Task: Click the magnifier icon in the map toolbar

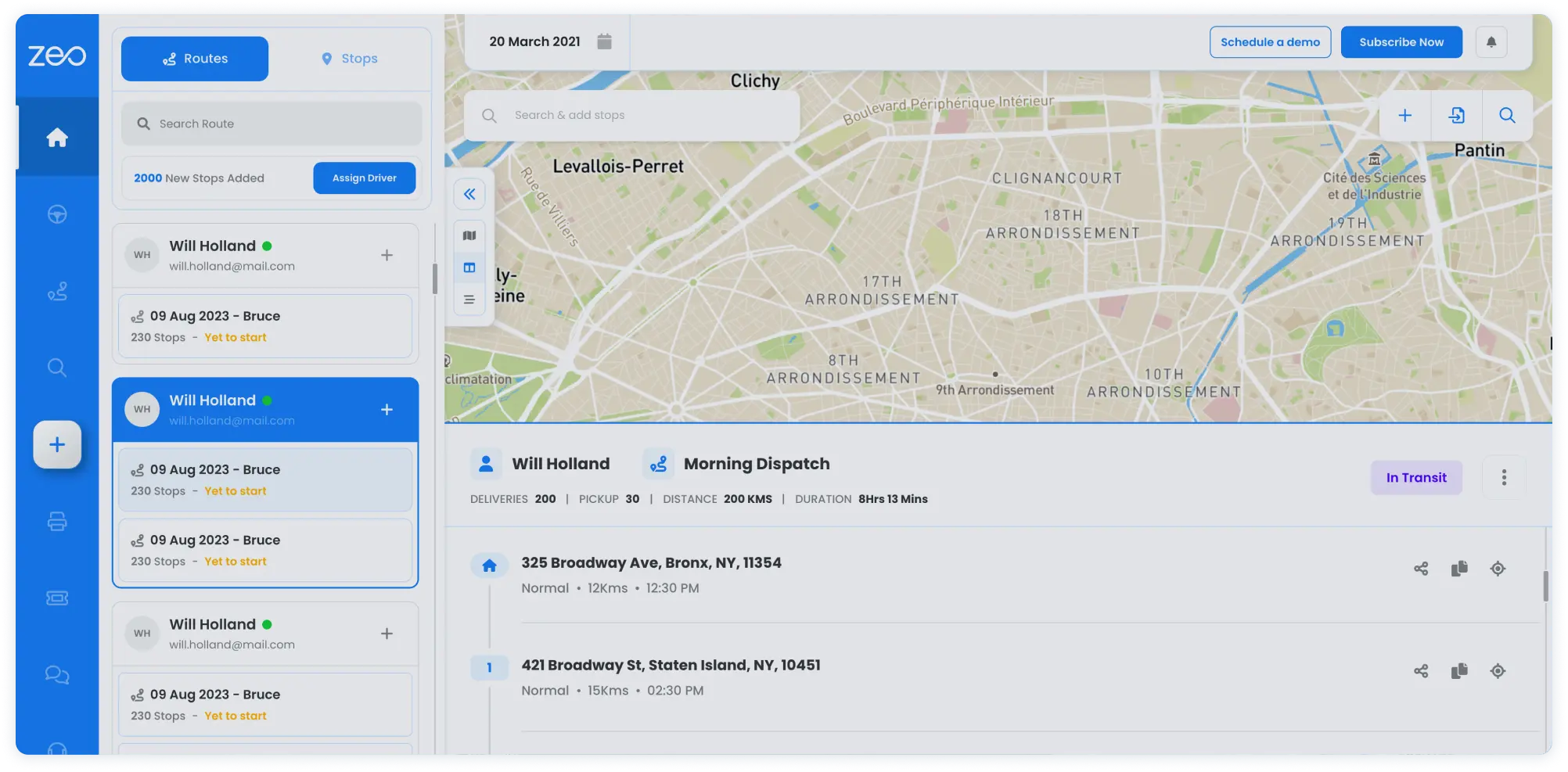Action: (1506, 116)
